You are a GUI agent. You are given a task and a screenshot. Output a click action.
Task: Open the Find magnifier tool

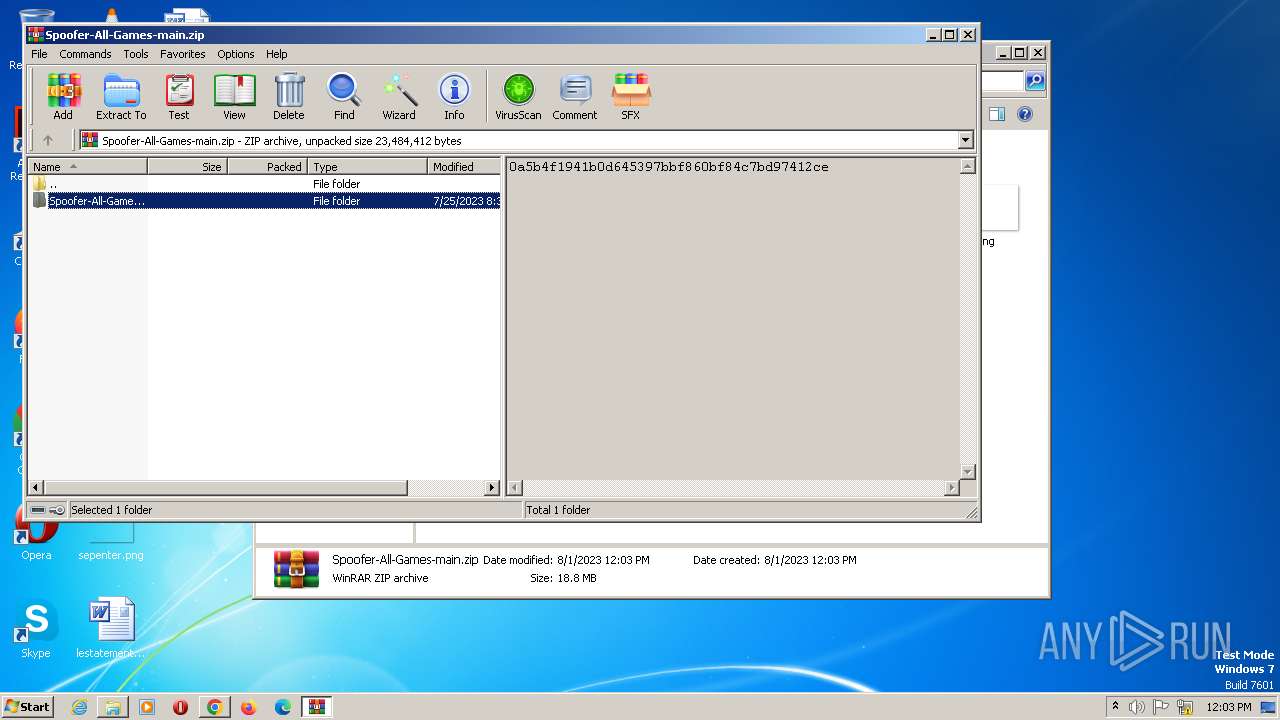344,97
